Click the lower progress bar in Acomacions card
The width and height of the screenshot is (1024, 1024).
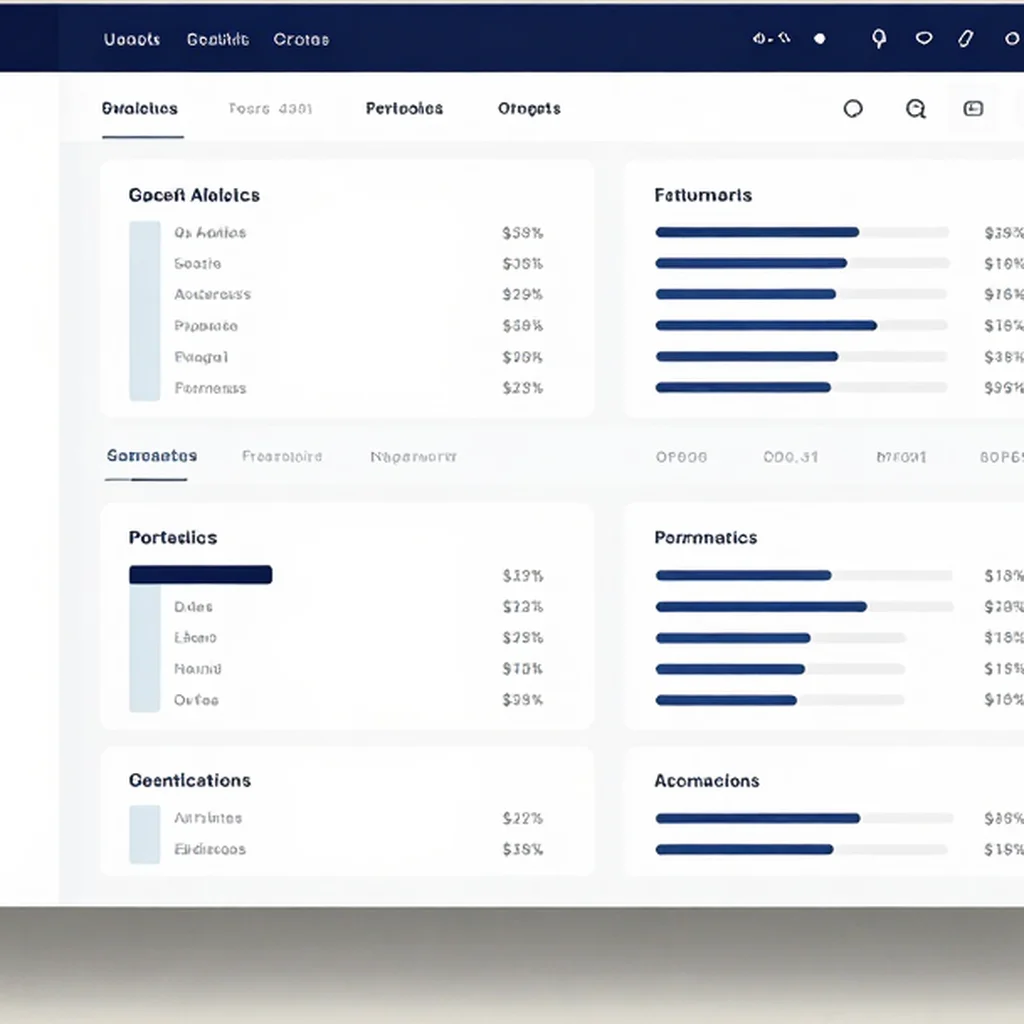[x=802, y=850]
